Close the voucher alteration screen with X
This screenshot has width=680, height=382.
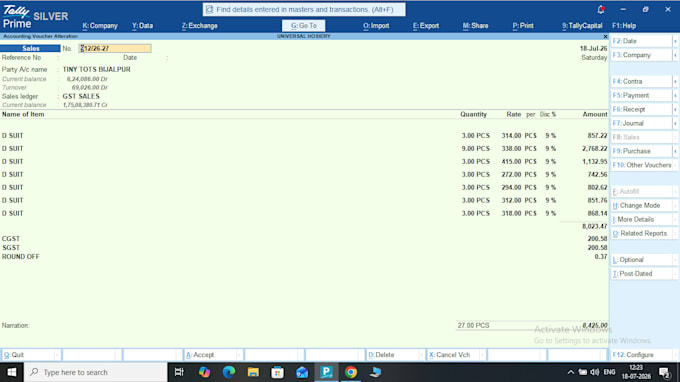(605, 36)
